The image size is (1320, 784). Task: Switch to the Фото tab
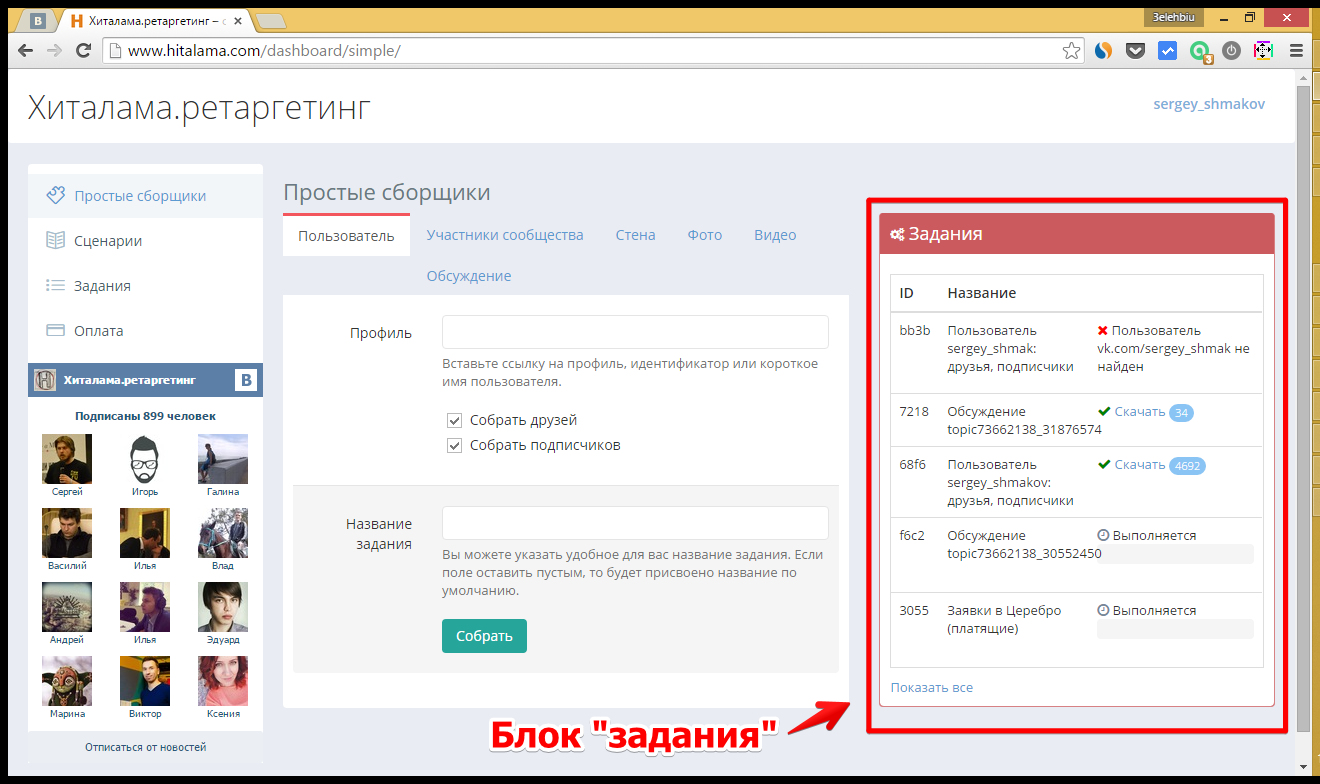[704, 235]
